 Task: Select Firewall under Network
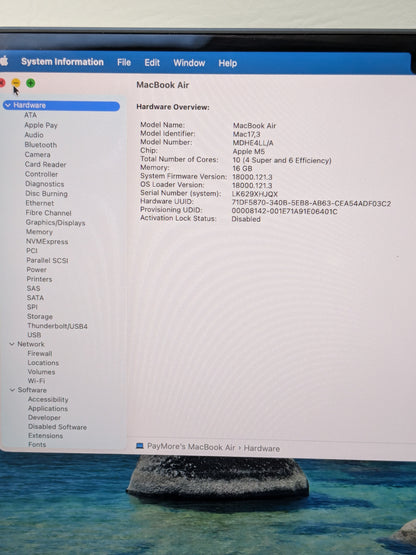pos(40,353)
